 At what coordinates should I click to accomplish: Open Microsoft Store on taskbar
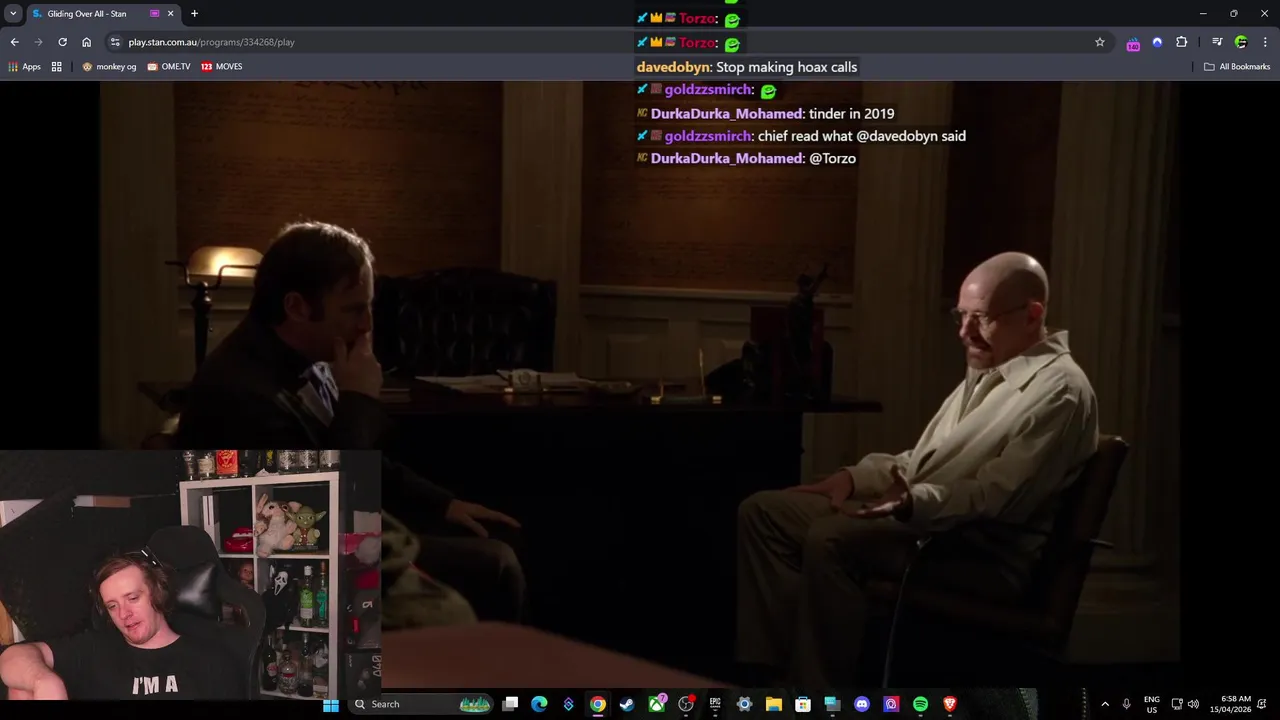802,704
